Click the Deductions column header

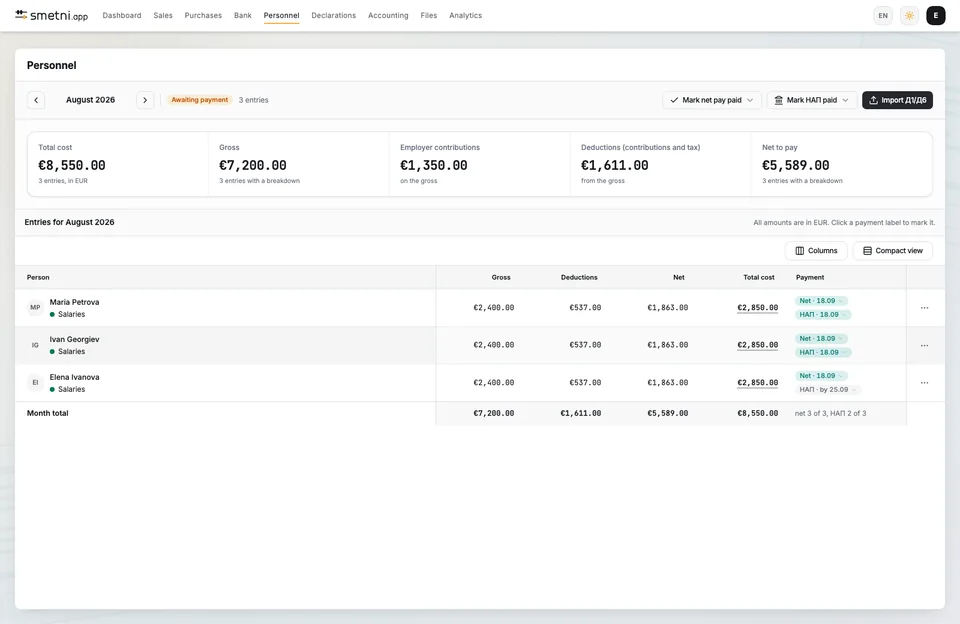579,277
